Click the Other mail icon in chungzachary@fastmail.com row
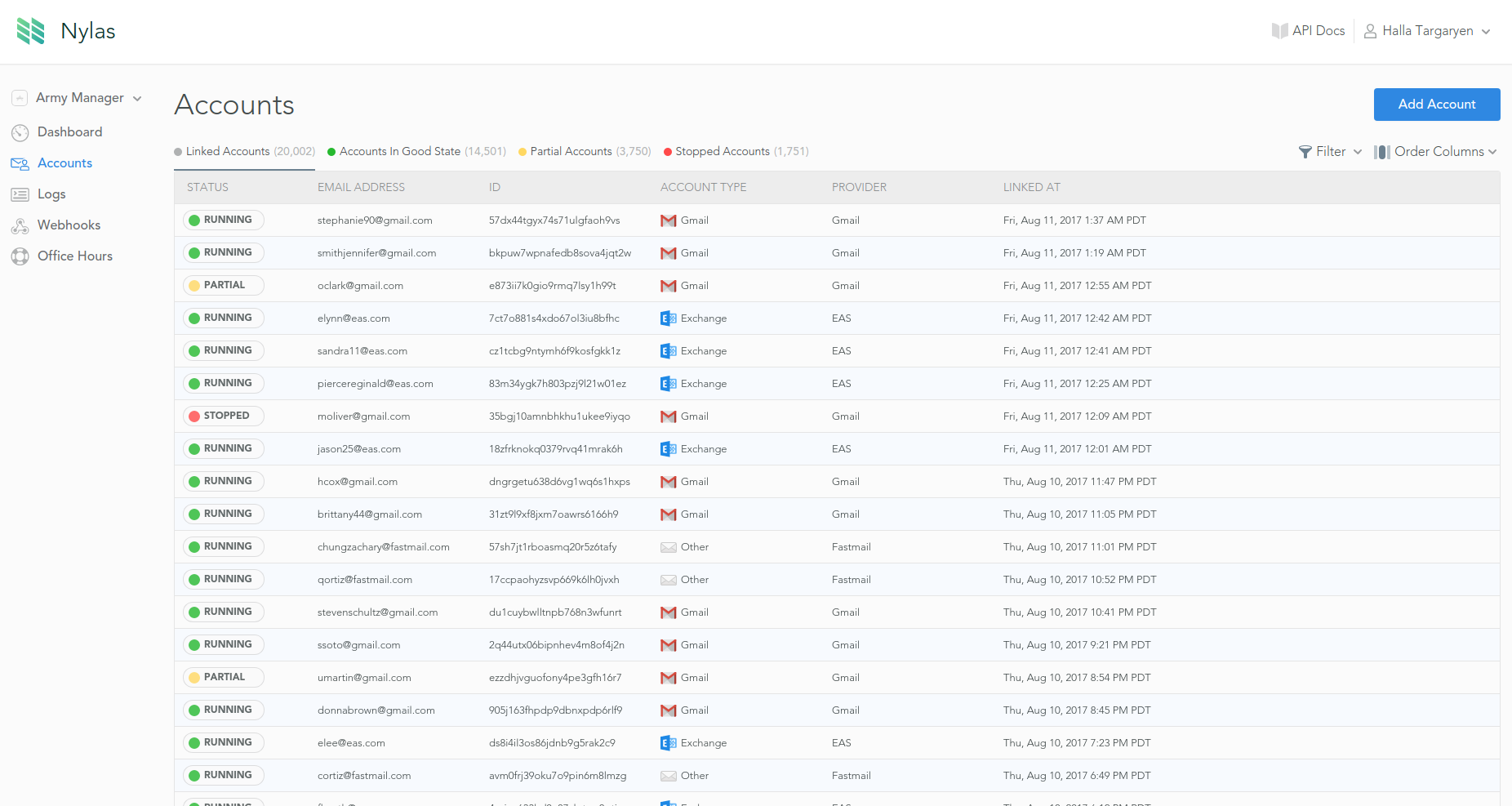The image size is (1512, 806). [668, 547]
